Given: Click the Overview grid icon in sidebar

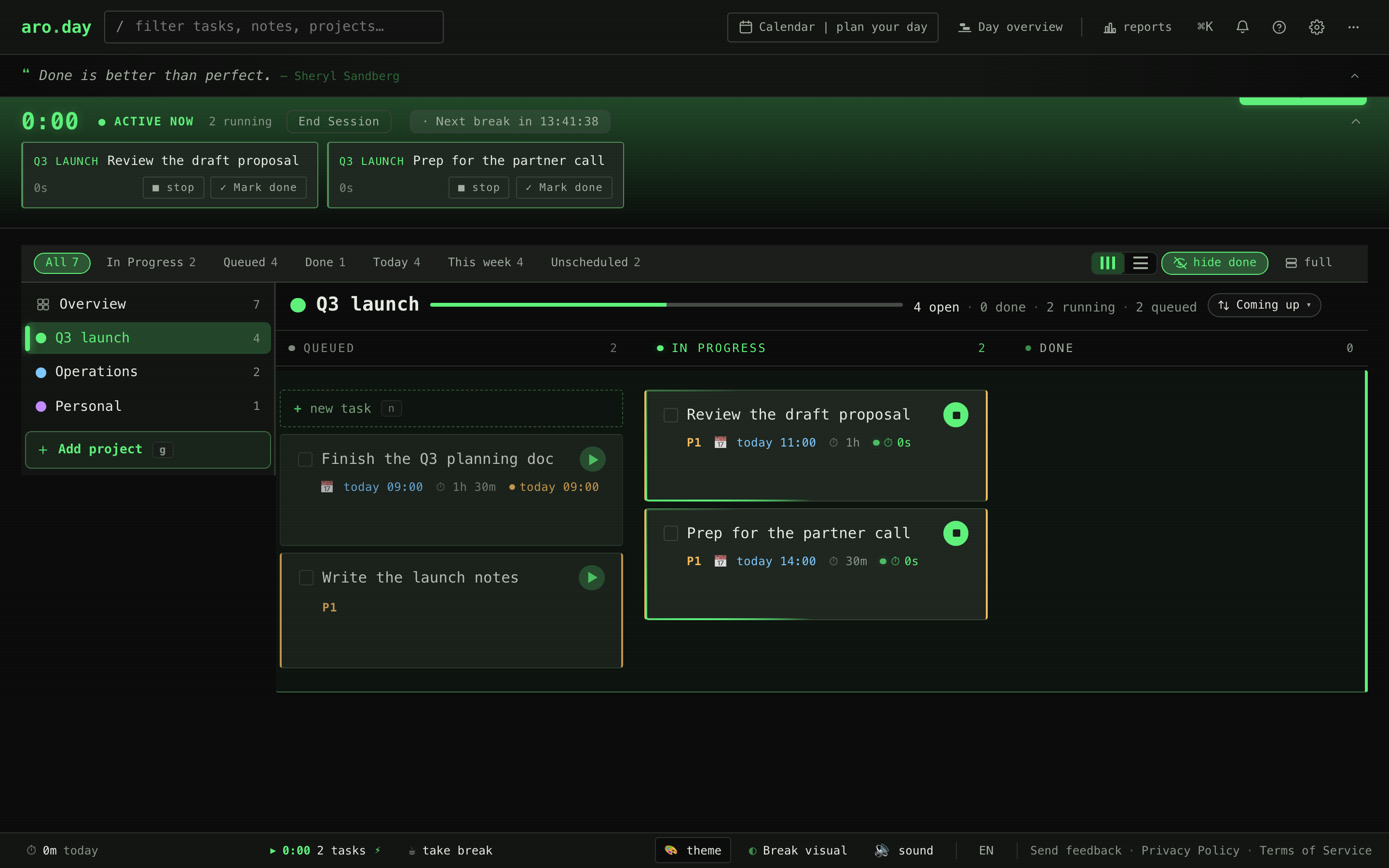Looking at the screenshot, I should pyautogui.click(x=43, y=304).
